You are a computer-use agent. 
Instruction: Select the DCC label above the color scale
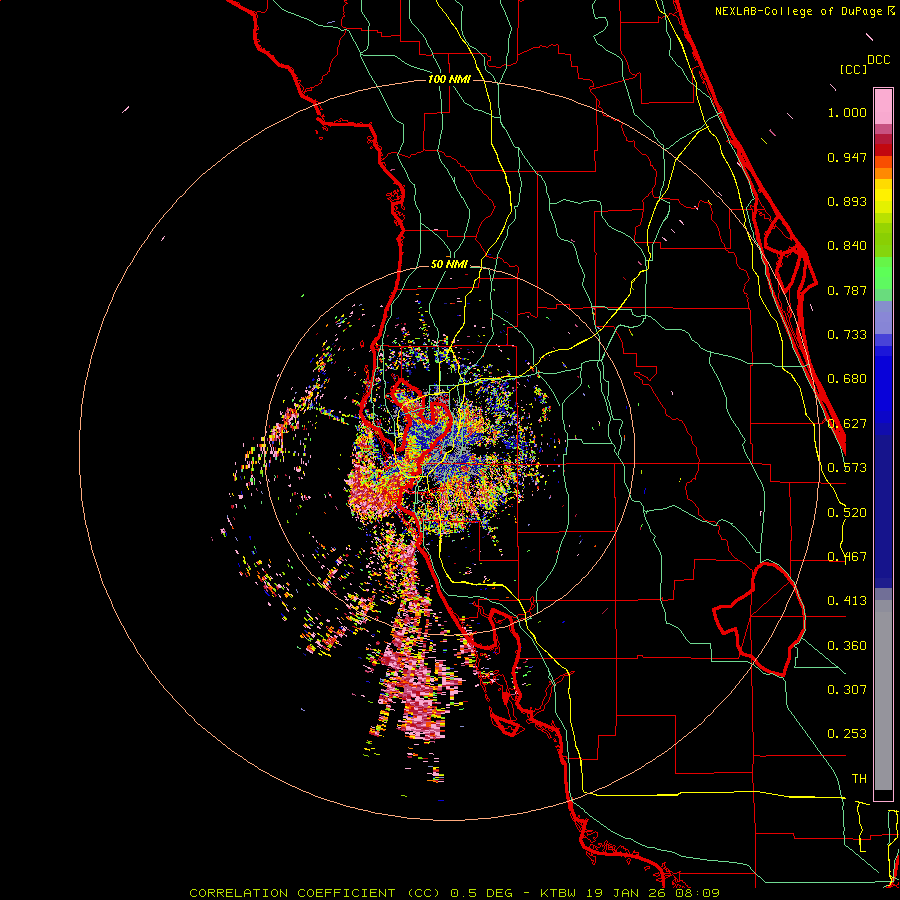click(x=878, y=60)
